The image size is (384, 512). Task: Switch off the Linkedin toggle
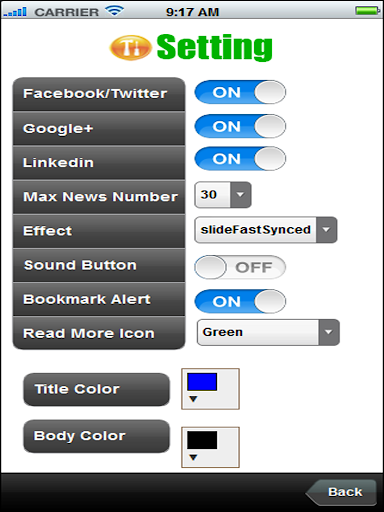(240, 158)
